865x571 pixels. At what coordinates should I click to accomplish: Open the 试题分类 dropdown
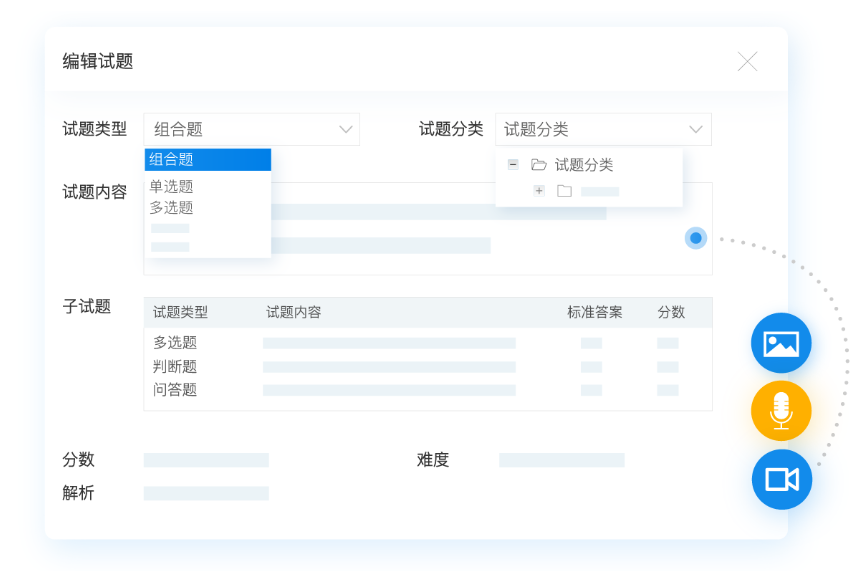pyautogui.click(x=603, y=129)
